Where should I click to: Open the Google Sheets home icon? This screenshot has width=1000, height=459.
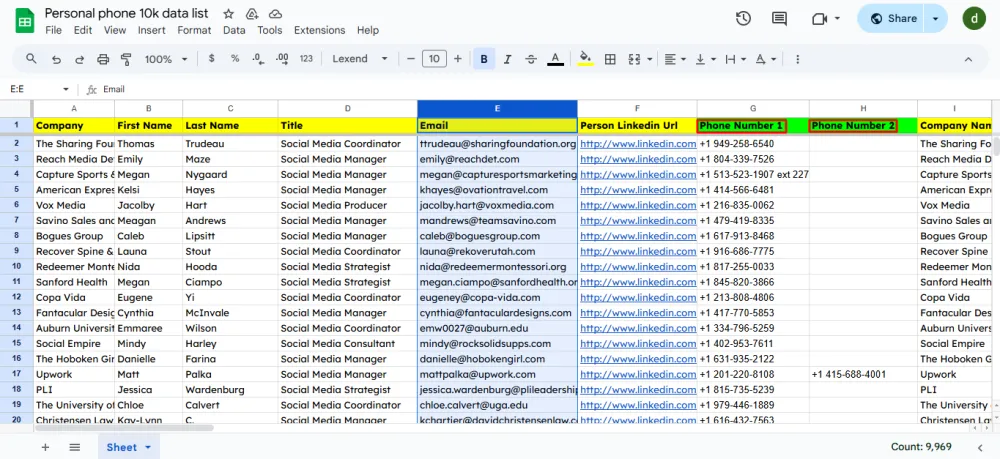(24, 21)
